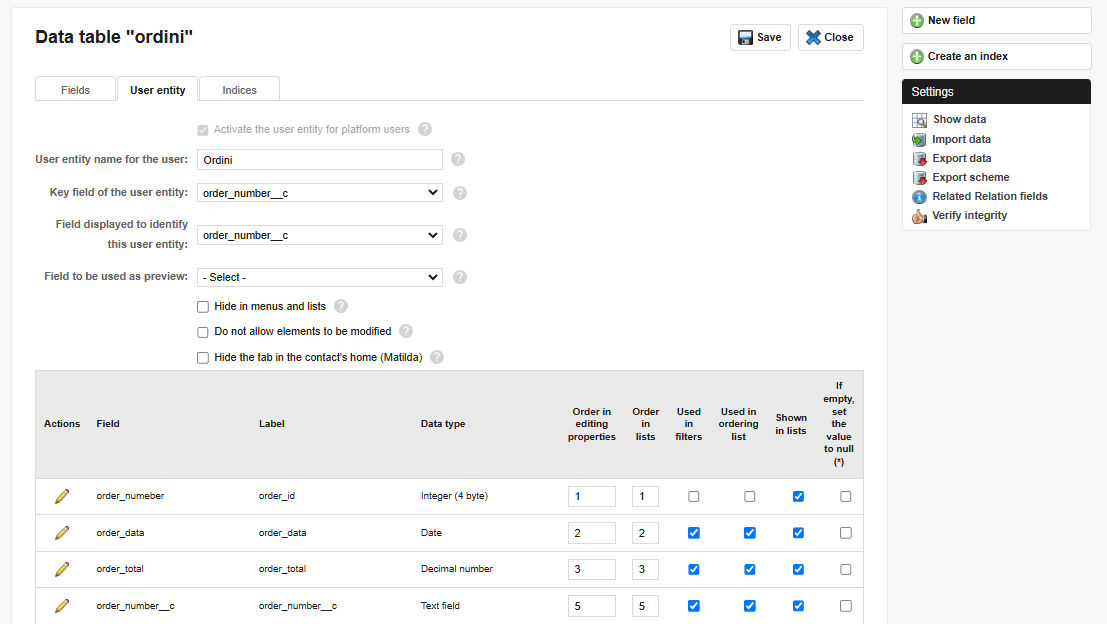Uncheck Used in filters for order_data

[694, 533]
